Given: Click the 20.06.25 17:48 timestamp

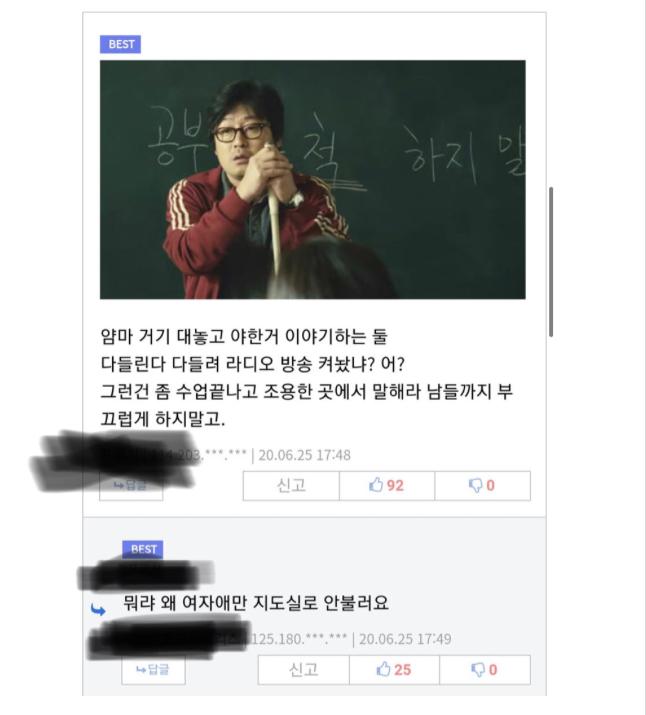Looking at the screenshot, I should (x=305, y=455).
